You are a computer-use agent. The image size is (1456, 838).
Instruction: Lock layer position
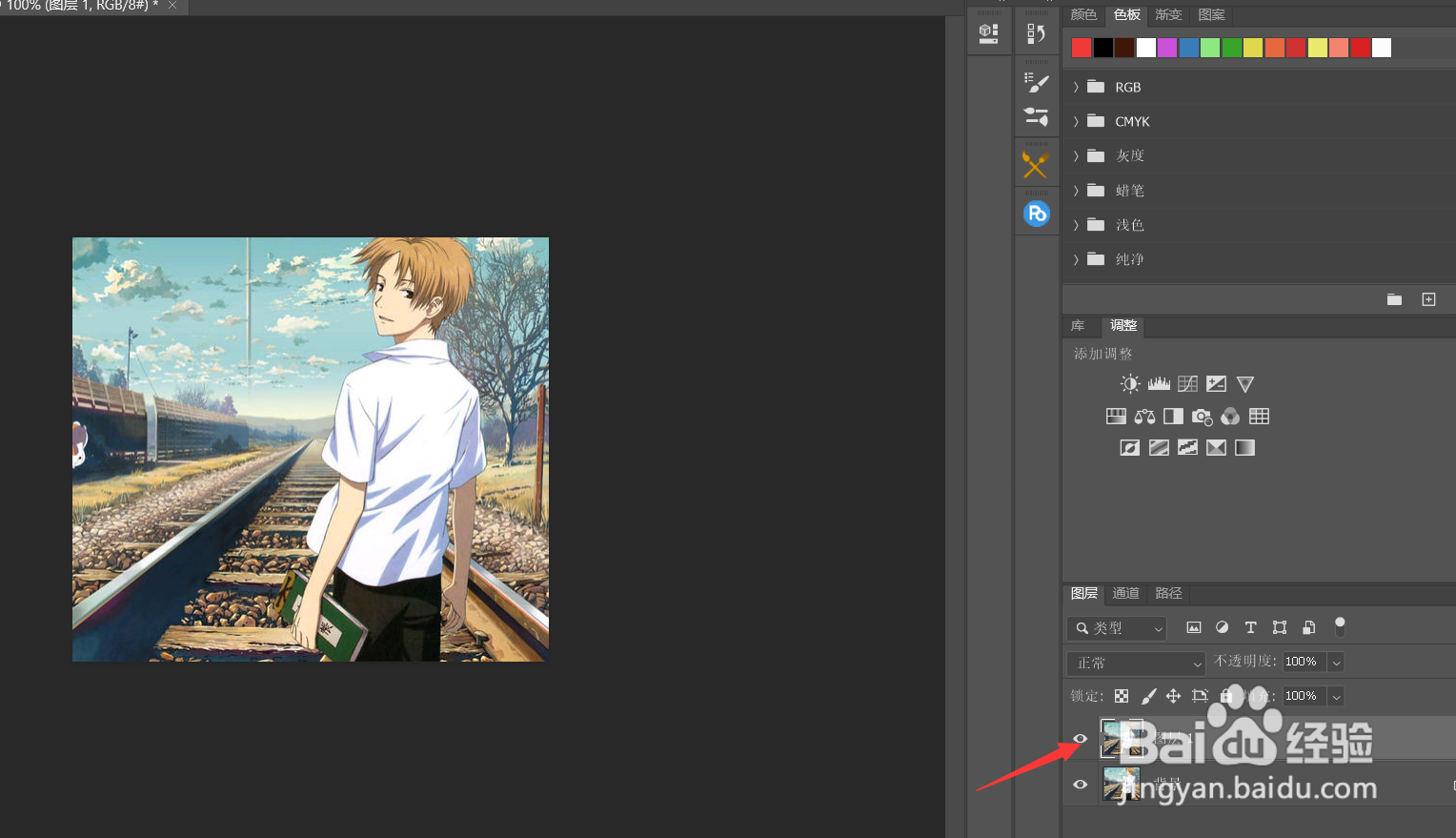coord(1173,696)
